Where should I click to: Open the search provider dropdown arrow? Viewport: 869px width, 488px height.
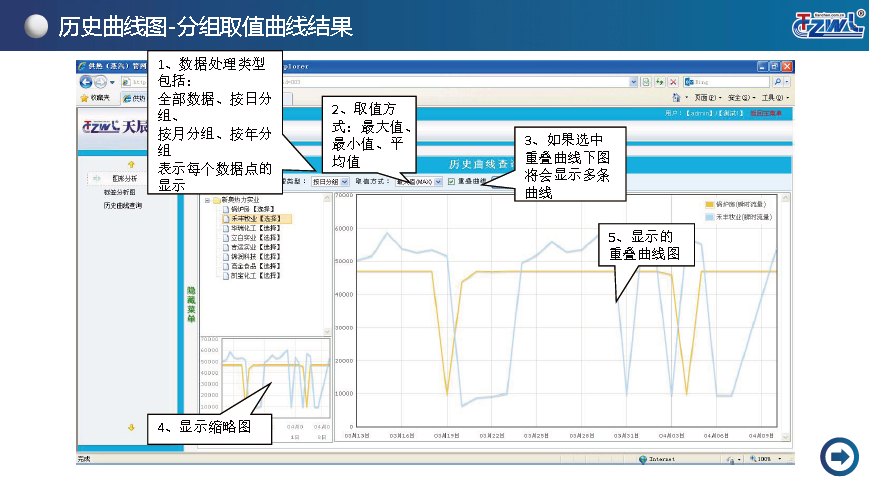click(x=787, y=82)
